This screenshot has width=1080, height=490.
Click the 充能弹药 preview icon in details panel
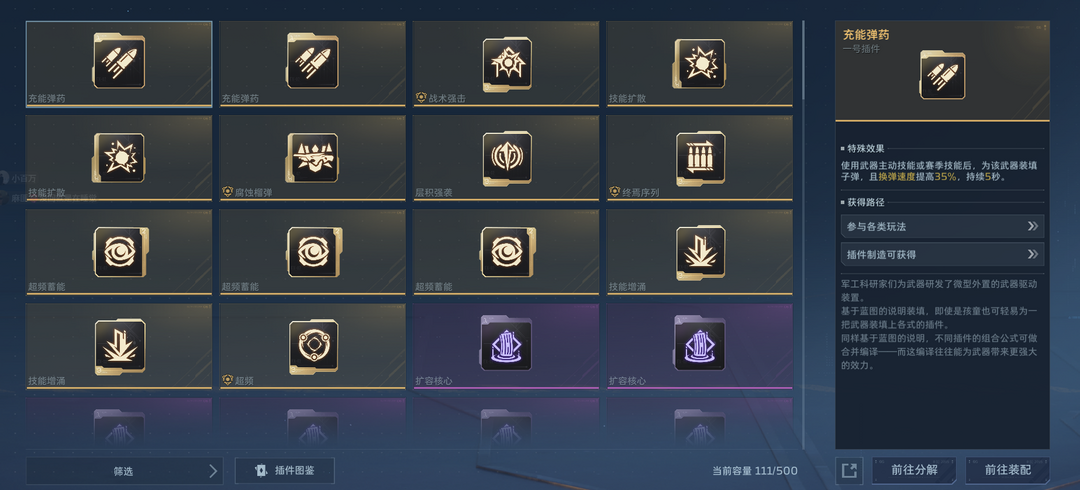(x=942, y=76)
